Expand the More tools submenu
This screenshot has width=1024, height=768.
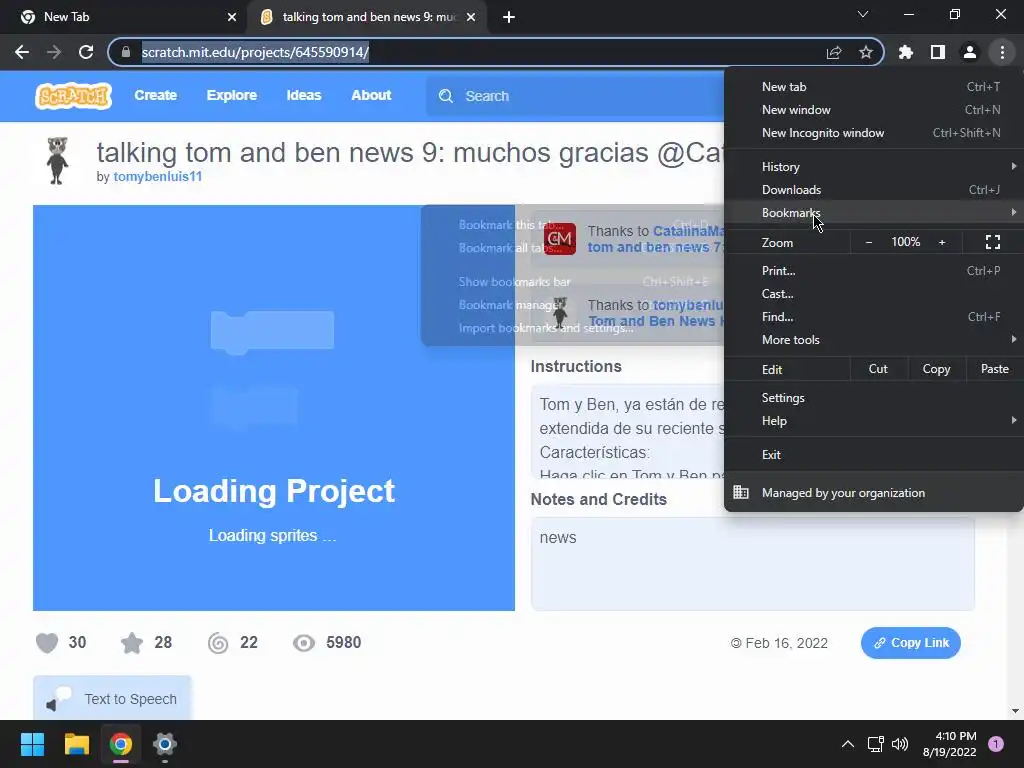tap(874, 340)
